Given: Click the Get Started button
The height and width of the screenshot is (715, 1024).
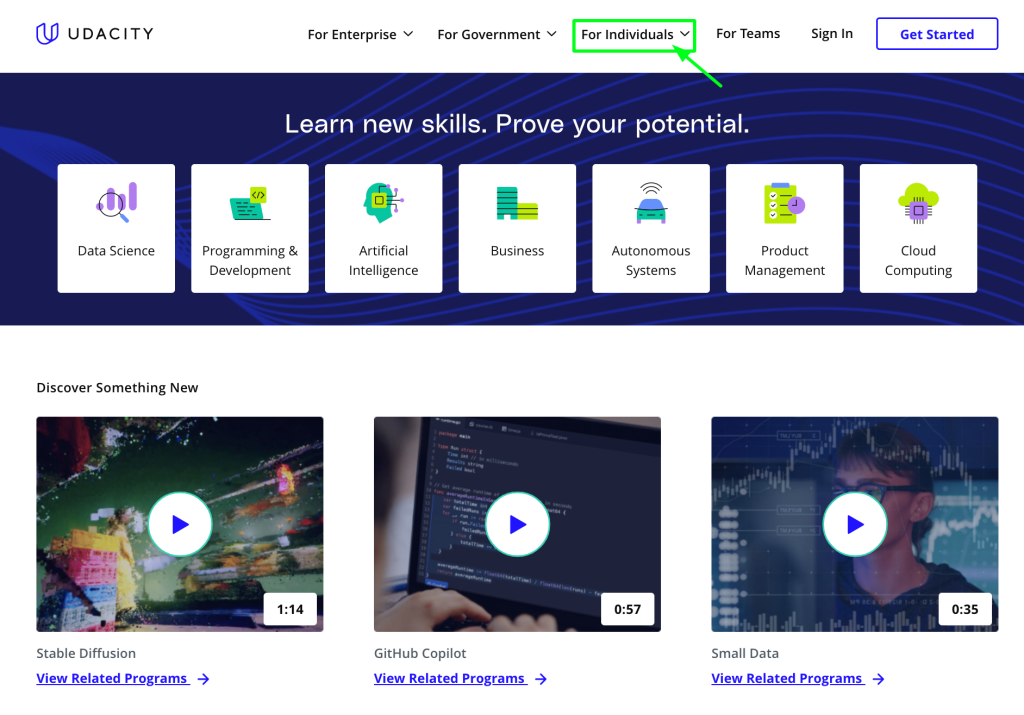Looking at the screenshot, I should coord(936,34).
